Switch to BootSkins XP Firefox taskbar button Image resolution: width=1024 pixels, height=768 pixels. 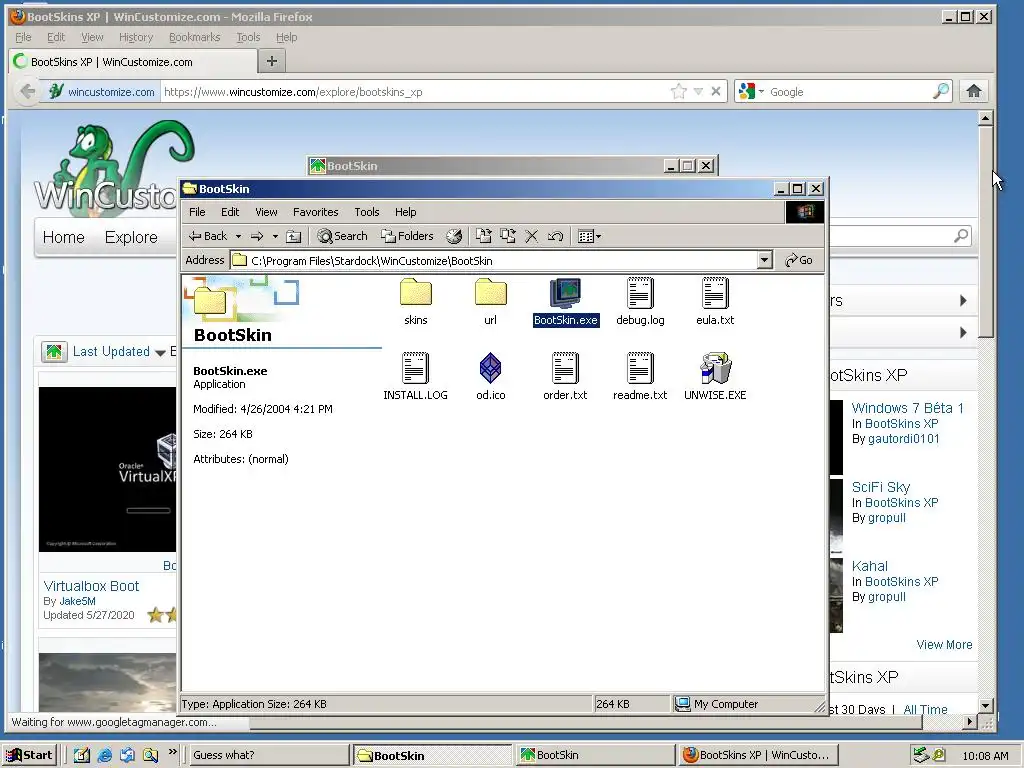[758, 755]
